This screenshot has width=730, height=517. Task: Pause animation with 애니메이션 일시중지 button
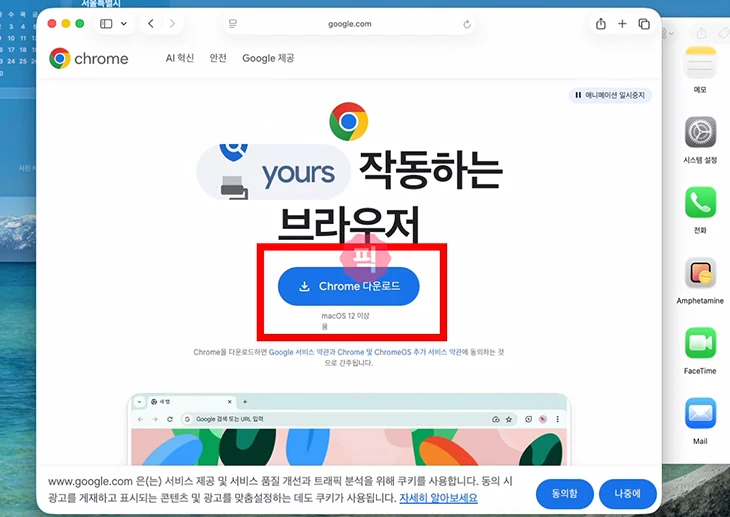point(610,95)
